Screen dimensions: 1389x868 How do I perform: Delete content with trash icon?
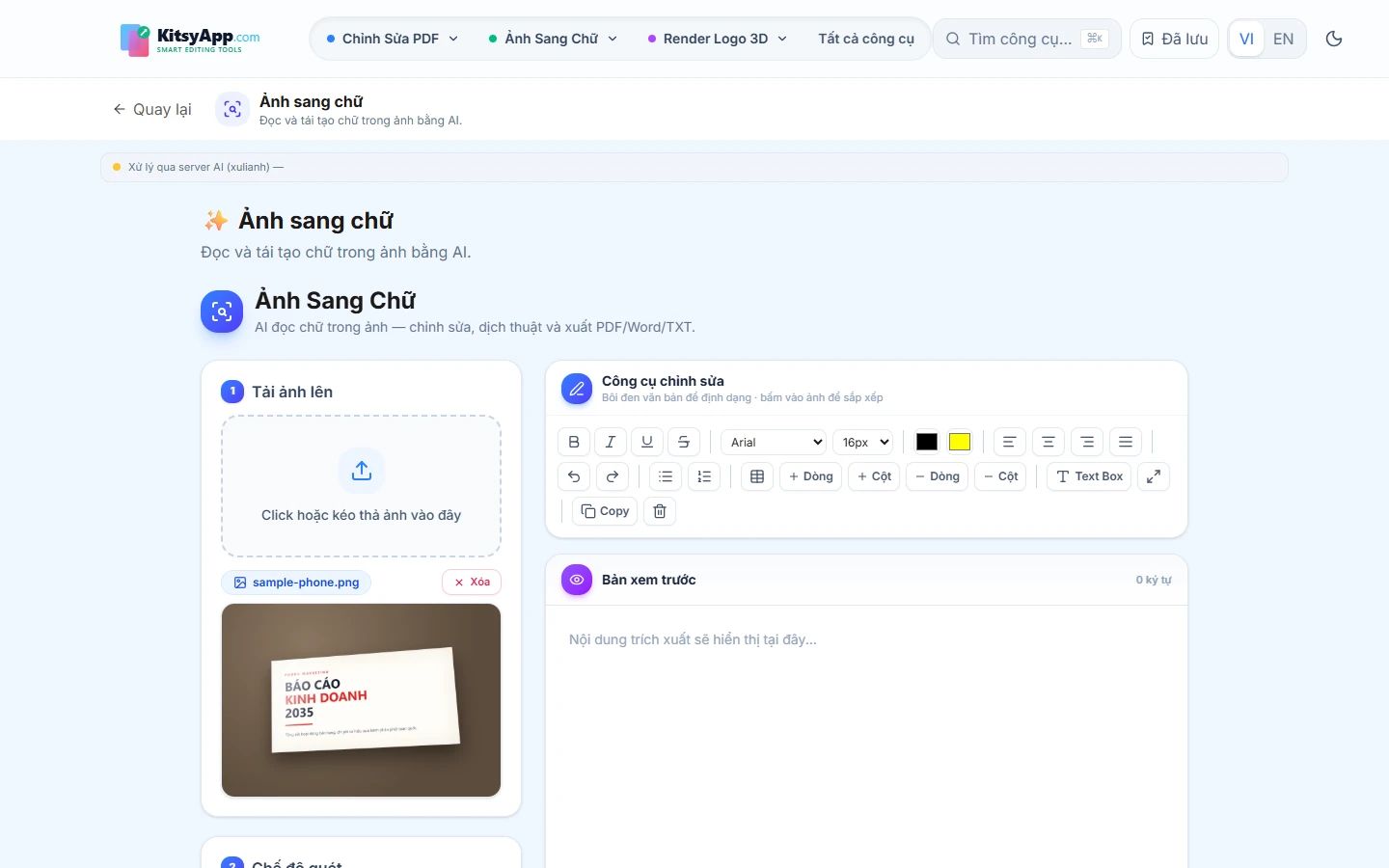click(660, 511)
